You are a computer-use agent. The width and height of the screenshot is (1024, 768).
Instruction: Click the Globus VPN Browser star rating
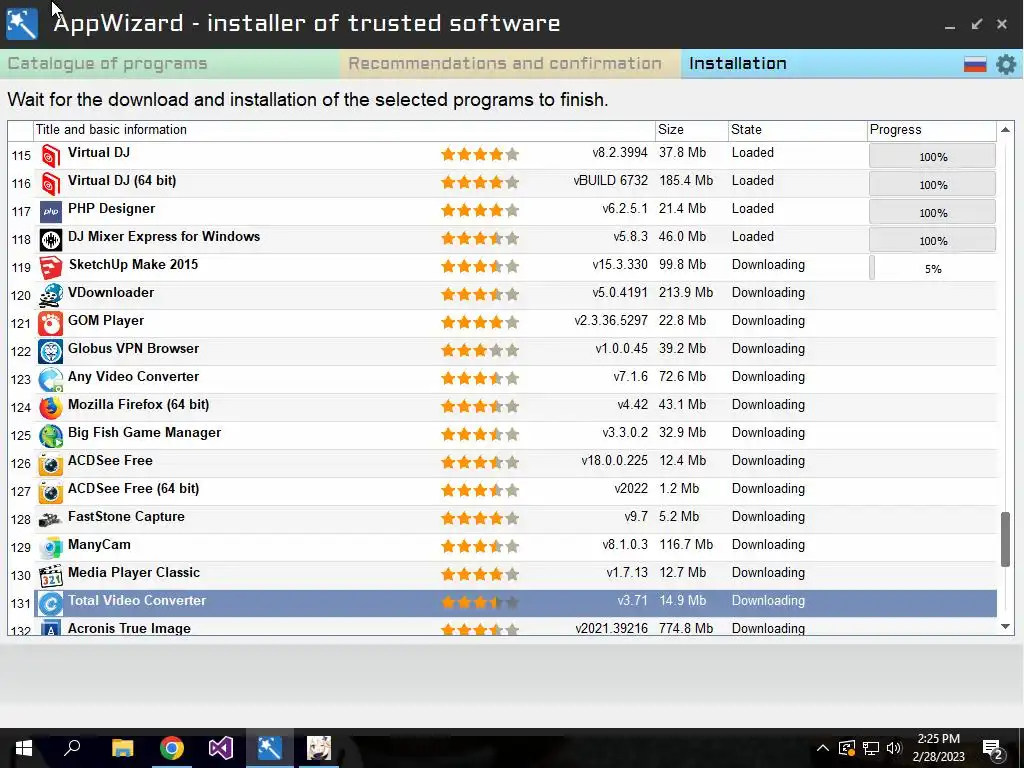coord(480,350)
